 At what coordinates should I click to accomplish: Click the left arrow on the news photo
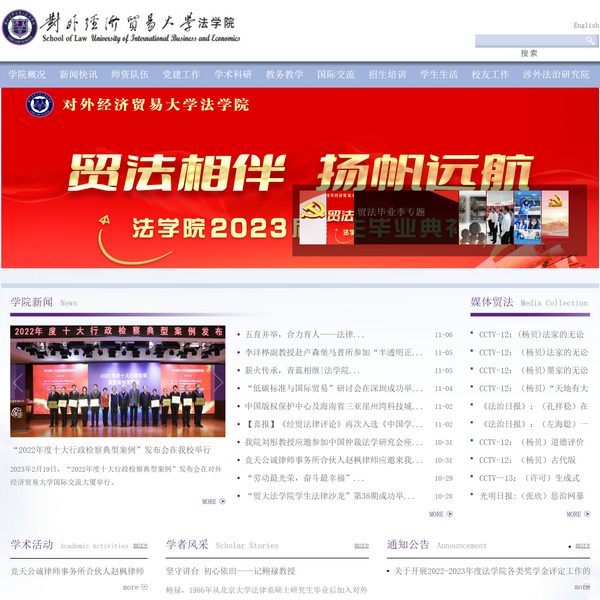coord(19,382)
